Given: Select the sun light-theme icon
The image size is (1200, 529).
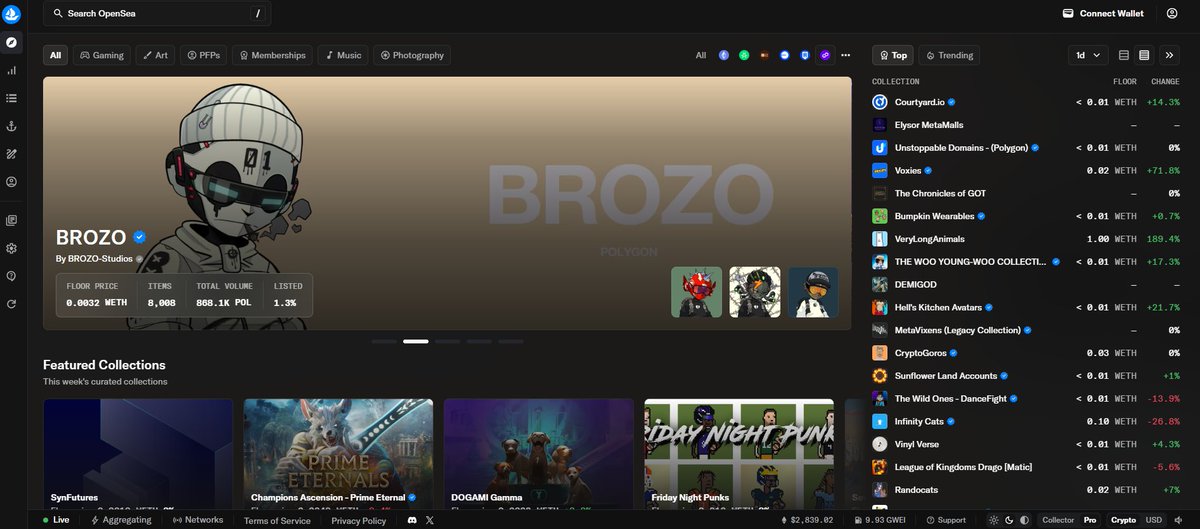Looking at the screenshot, I should (x=993, y=520).
